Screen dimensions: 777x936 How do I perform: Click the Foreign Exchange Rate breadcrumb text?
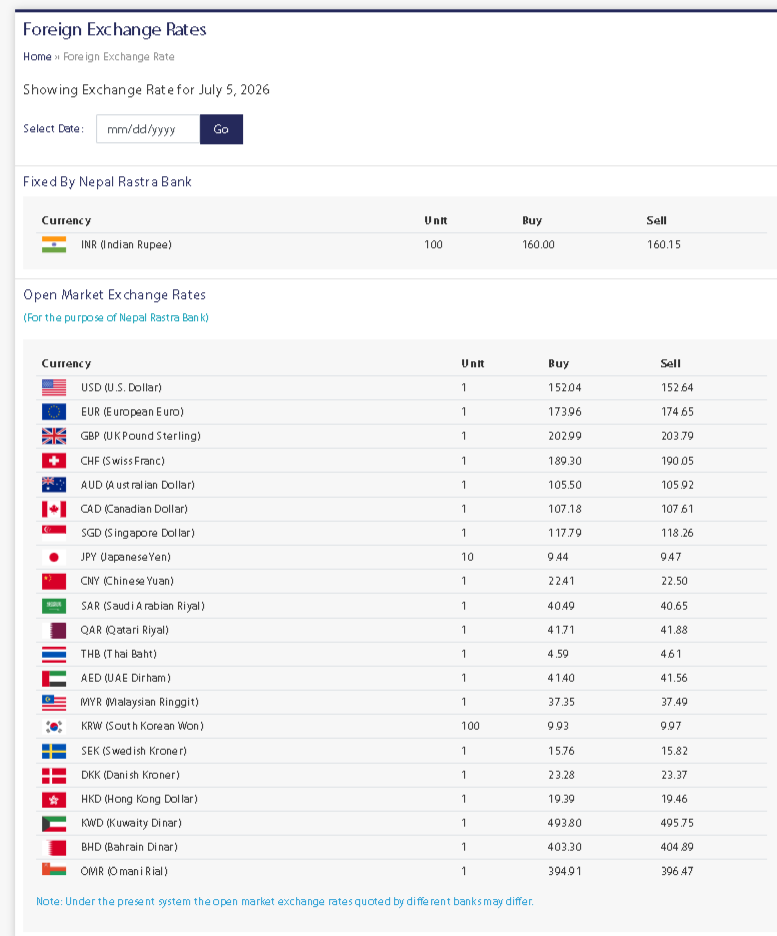click(x=119, y=57)
